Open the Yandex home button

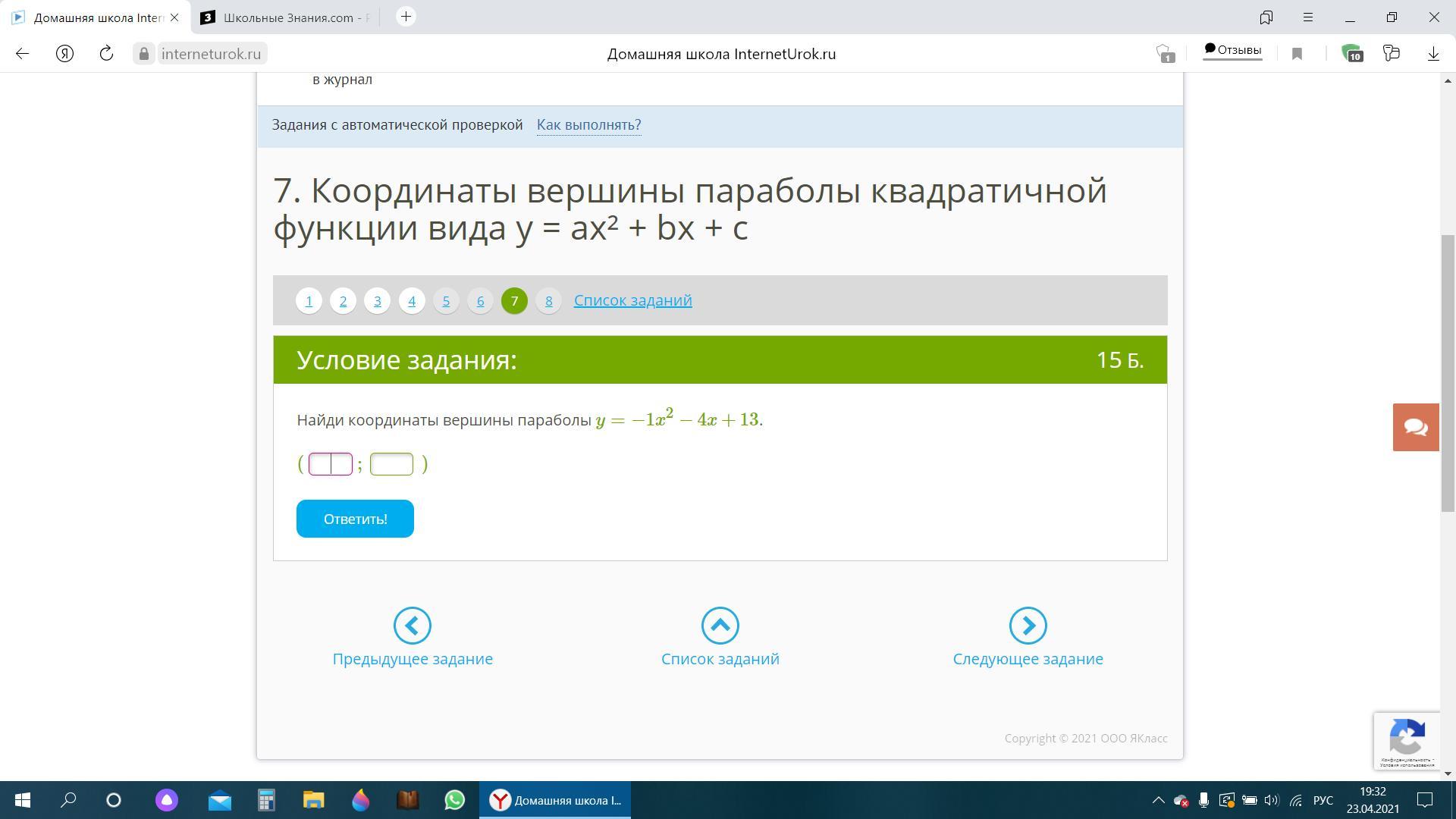coord(64,54)
